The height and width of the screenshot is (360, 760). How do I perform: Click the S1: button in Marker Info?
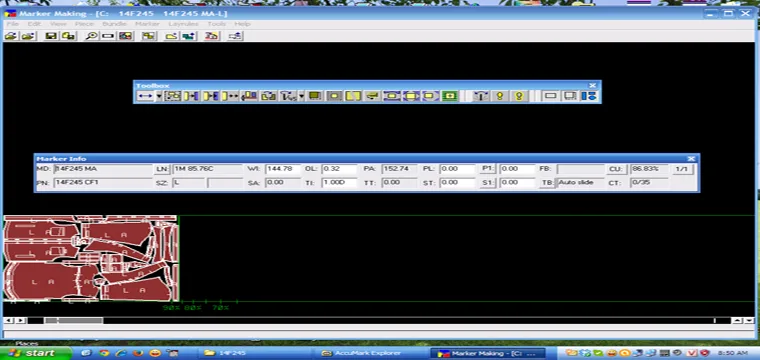(488, 183)
